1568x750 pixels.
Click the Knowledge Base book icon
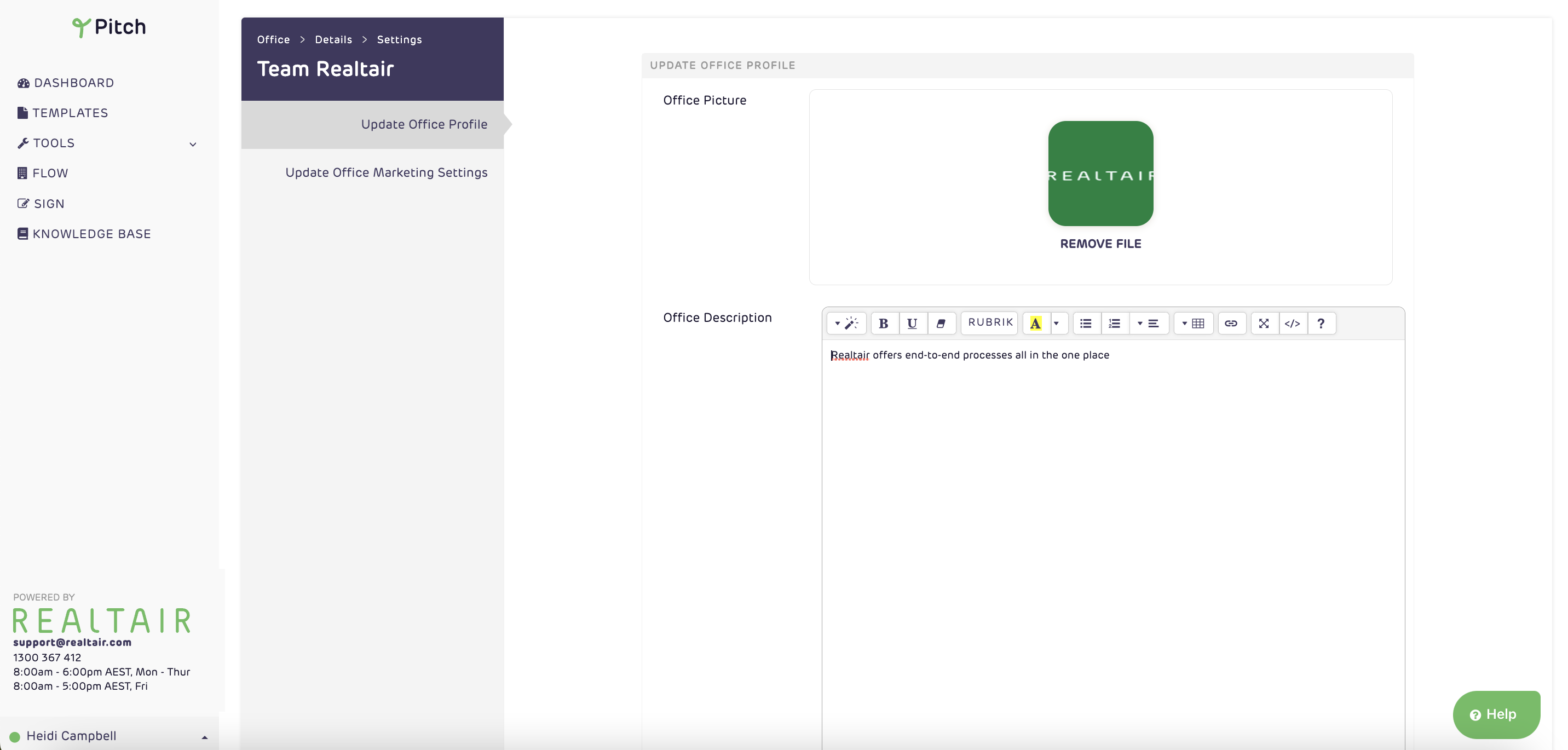[x=22, y=234]
